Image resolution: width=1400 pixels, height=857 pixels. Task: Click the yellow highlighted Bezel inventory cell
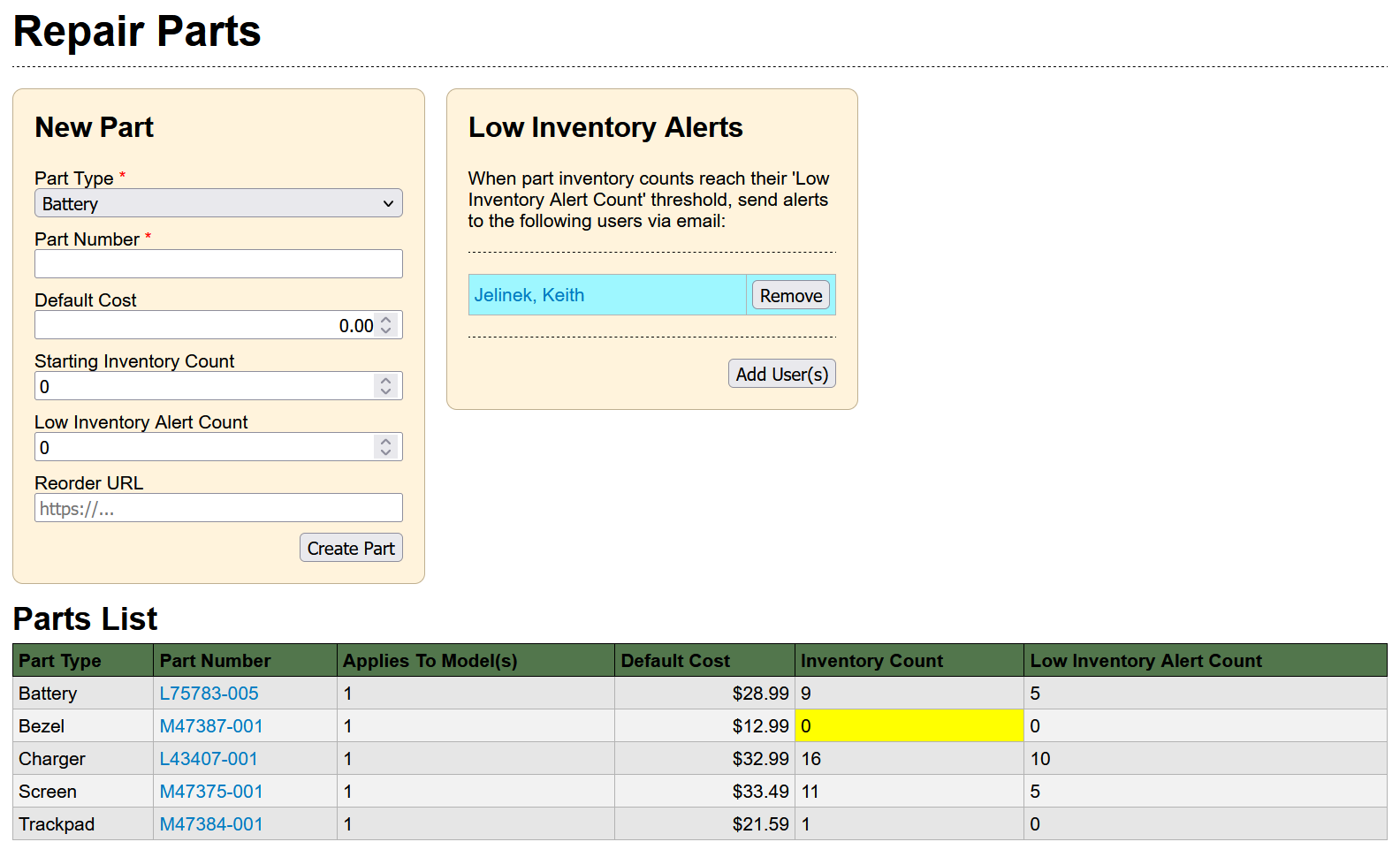(x=909, y=726)
